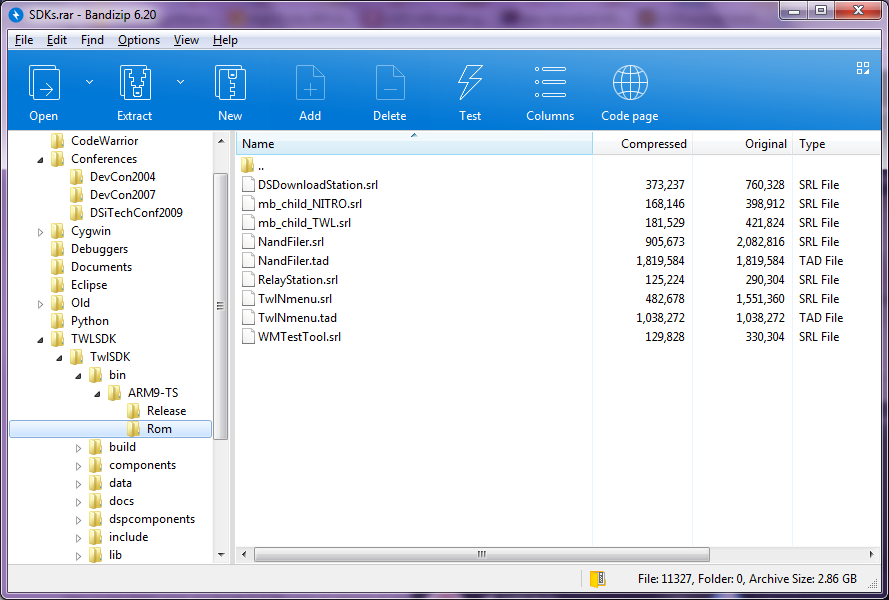This screenshot has height=600, width=889.
Task: Click the archive icon in status bar
Action: coord(598,578)
